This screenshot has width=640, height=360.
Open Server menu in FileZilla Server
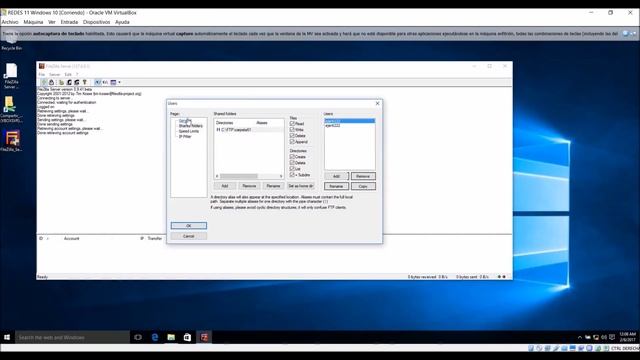(54, 75)
